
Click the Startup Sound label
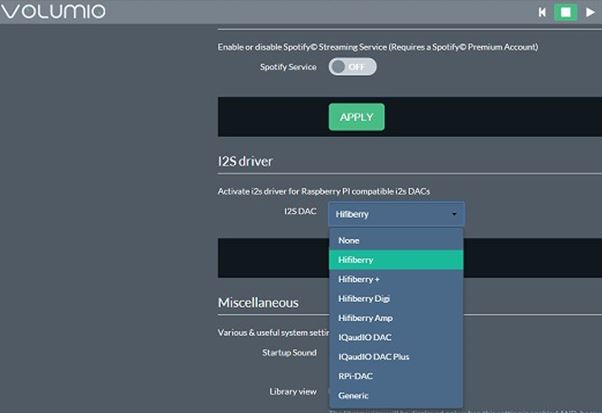point(289,352)
